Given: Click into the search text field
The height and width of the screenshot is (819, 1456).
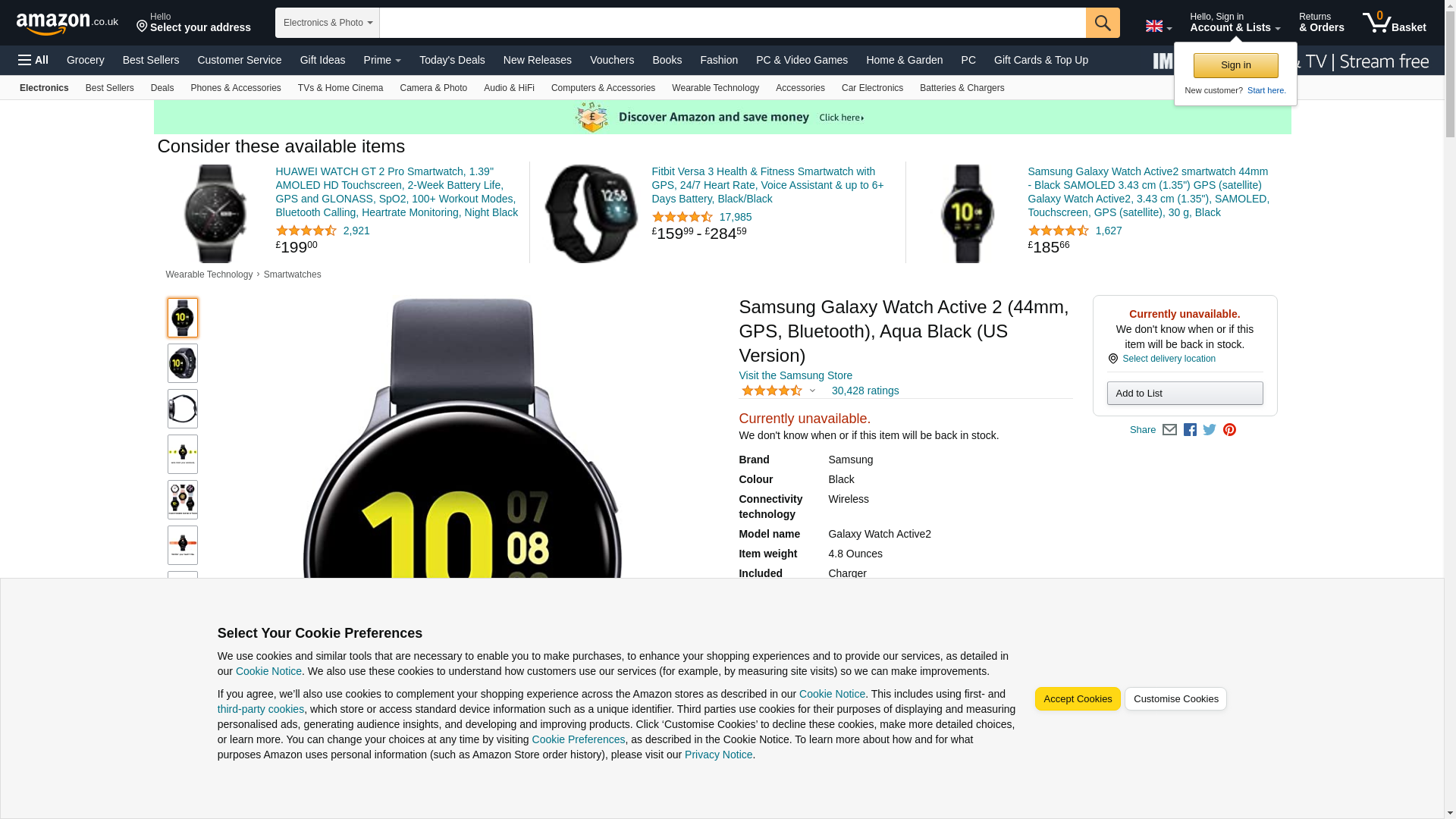Looking at the screenshot, I should tap(732, 23).
